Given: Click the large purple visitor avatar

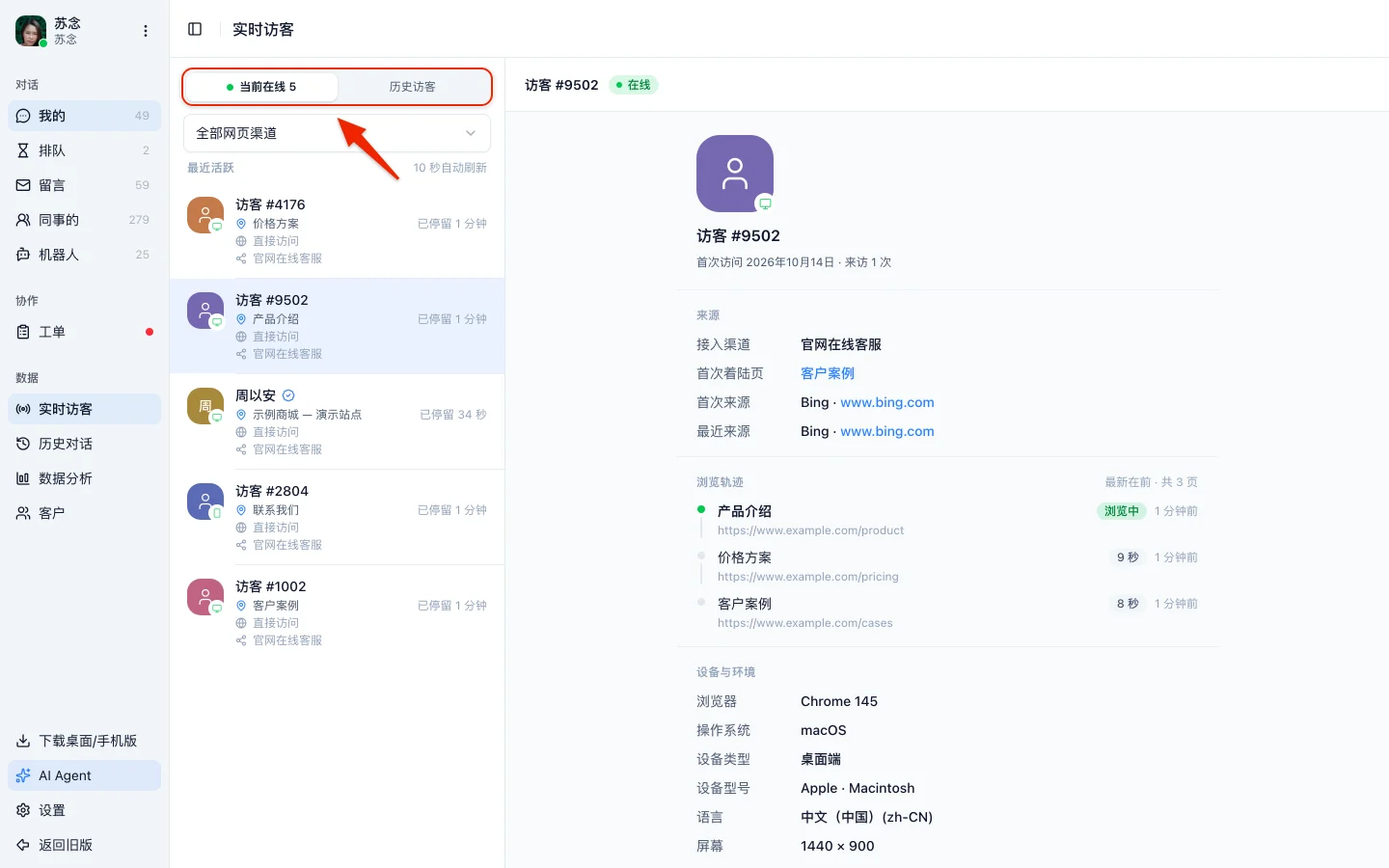Looking at the screenshot, I should point(735,174).
